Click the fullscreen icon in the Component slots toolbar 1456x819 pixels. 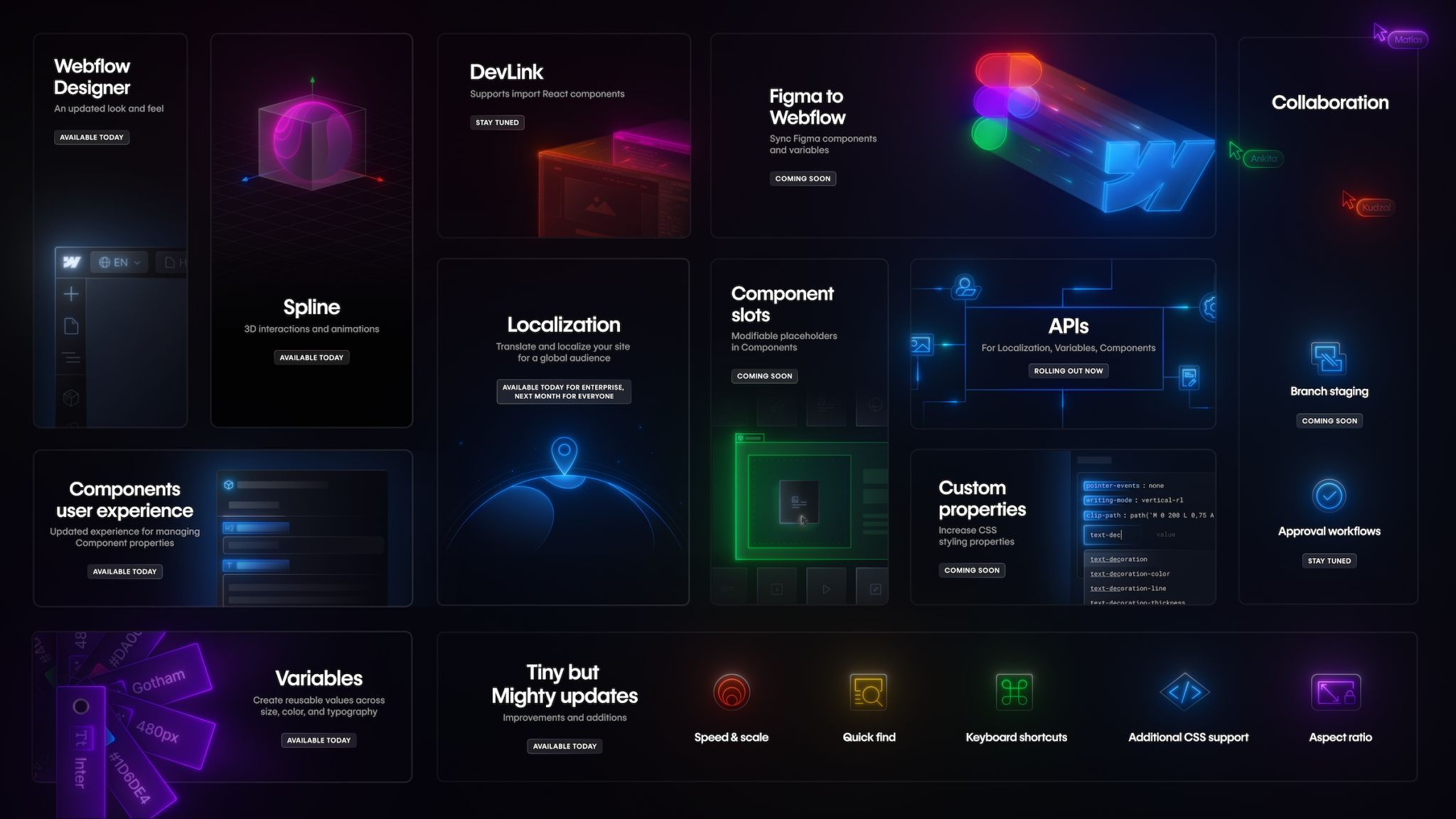tap(875, 588)
